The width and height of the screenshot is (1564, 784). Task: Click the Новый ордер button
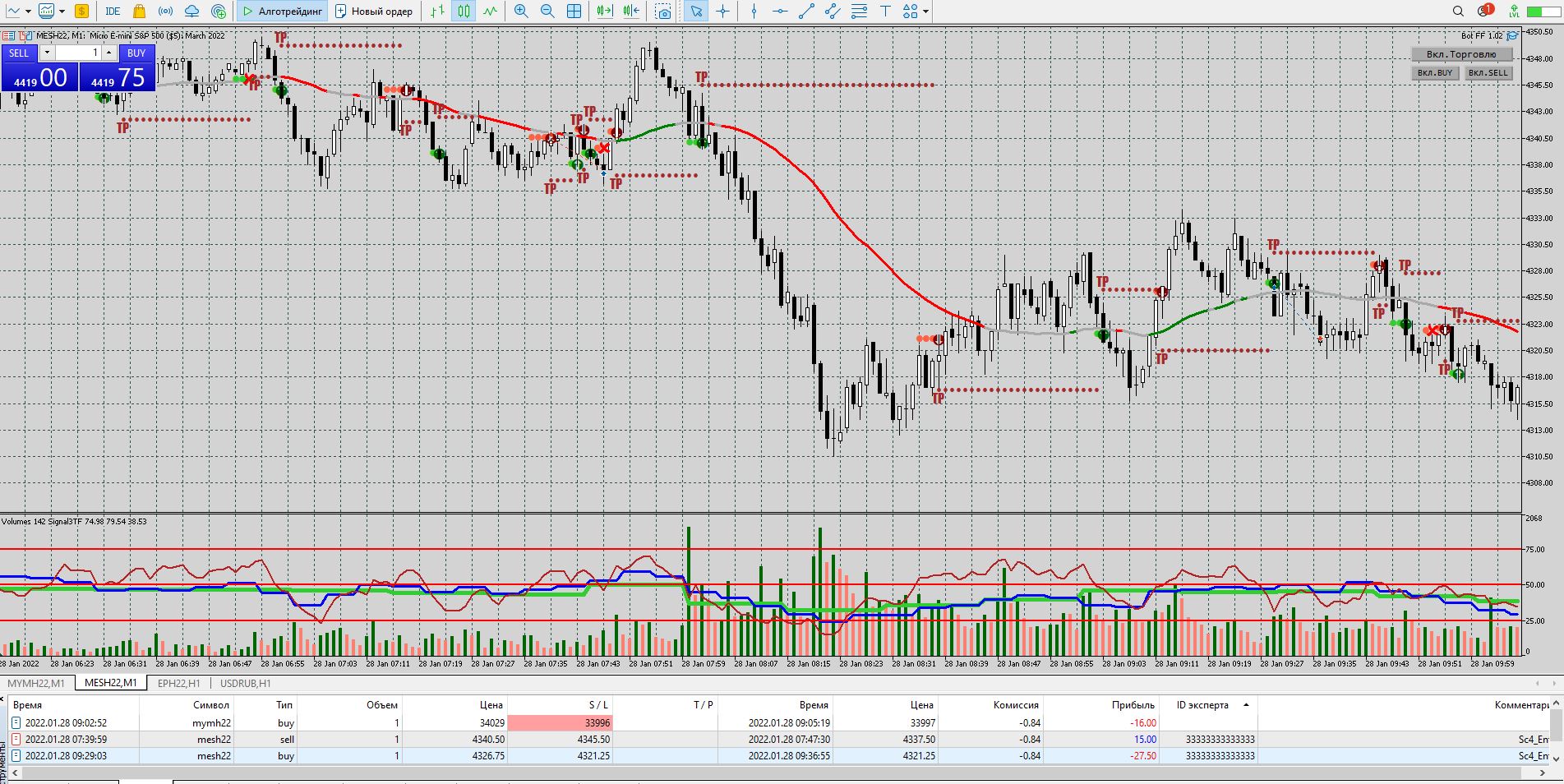(374, 12)
